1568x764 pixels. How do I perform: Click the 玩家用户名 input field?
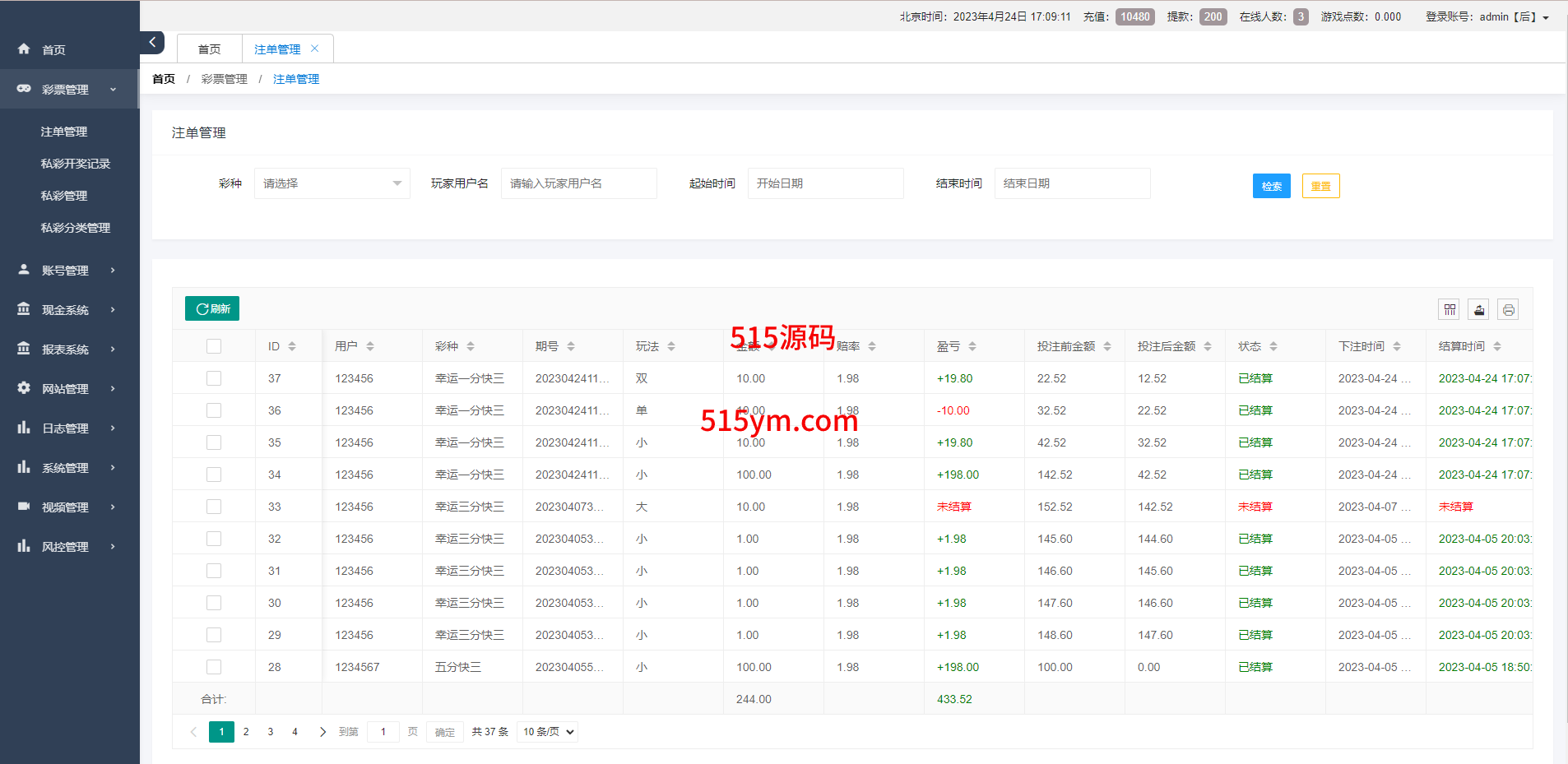pos(578,183)
